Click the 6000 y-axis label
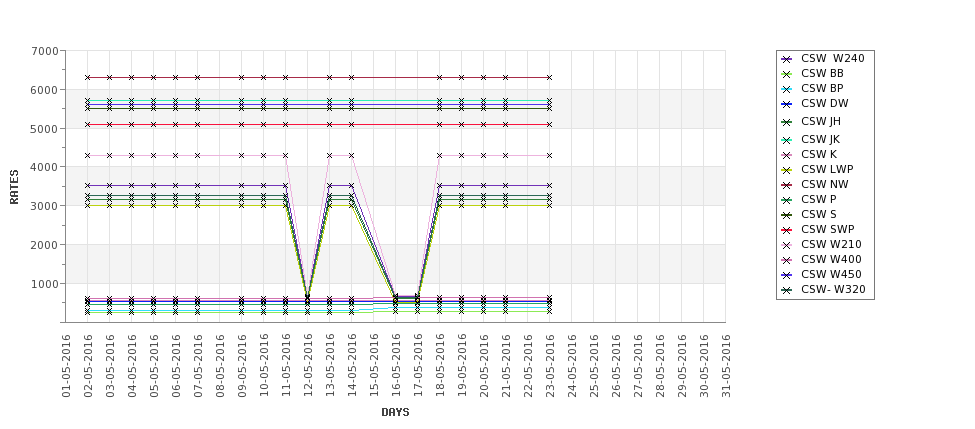Image resolution: width=975 pixels, height=429 pixels. (45, 90)
